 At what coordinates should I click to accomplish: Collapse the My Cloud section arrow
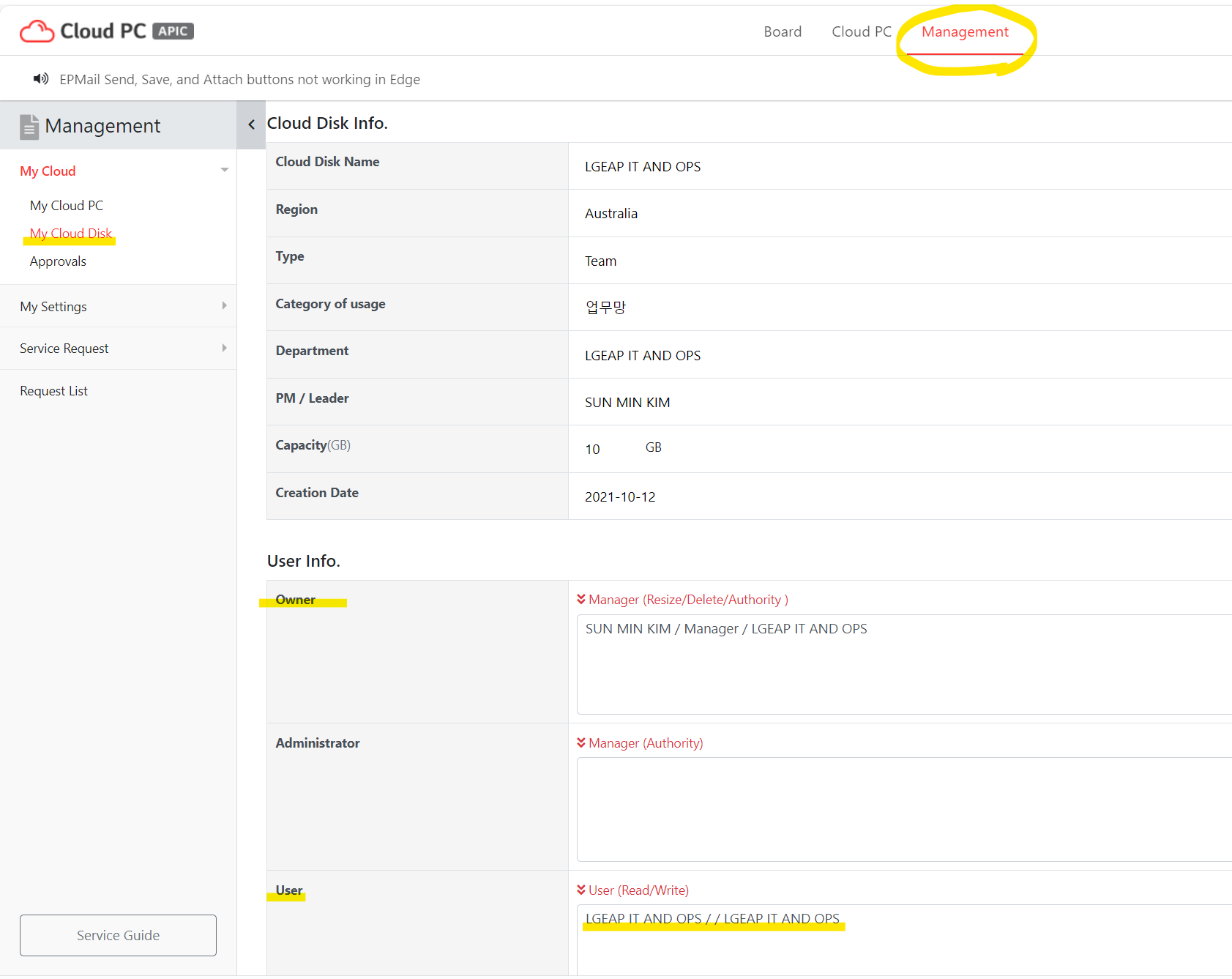coord(225,170)
